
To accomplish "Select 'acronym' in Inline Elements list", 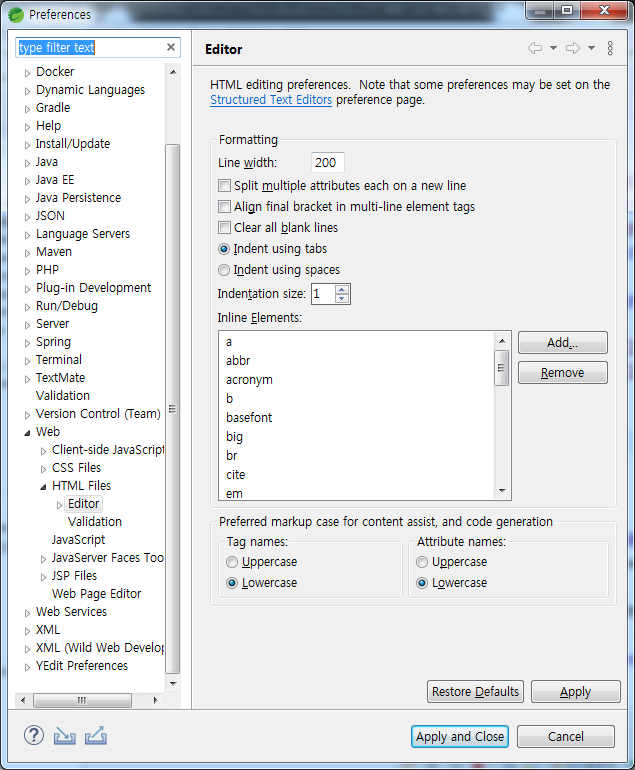I will pyautogui.click(x=249, y=380).
